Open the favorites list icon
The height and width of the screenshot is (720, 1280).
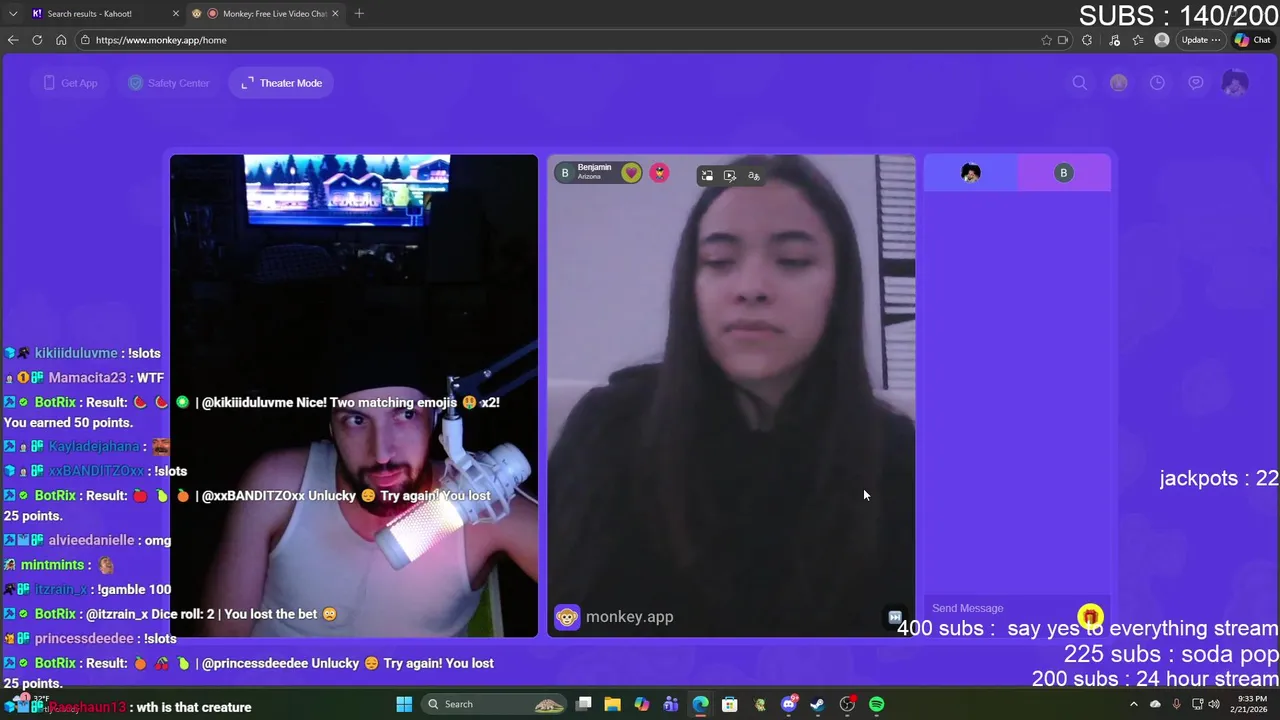[x=1138, y=40]
